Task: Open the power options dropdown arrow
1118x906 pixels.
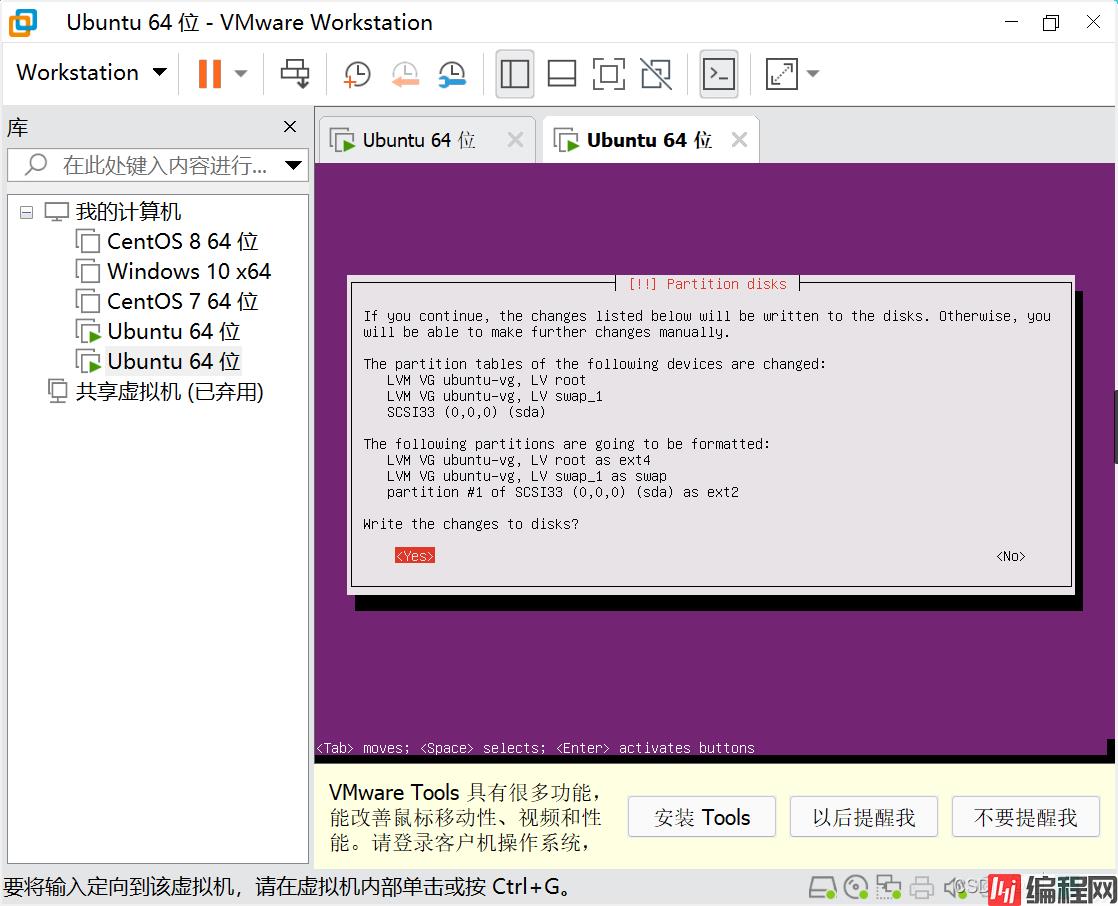Action: [x=241, y=73]
